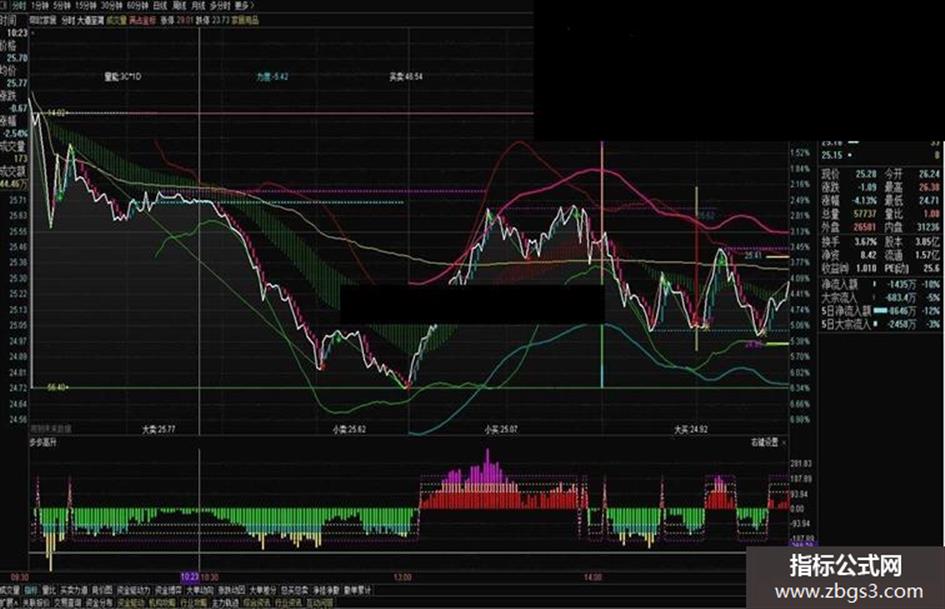
Task: Click the 最高 value in quote panel
Action: point(929,187)
